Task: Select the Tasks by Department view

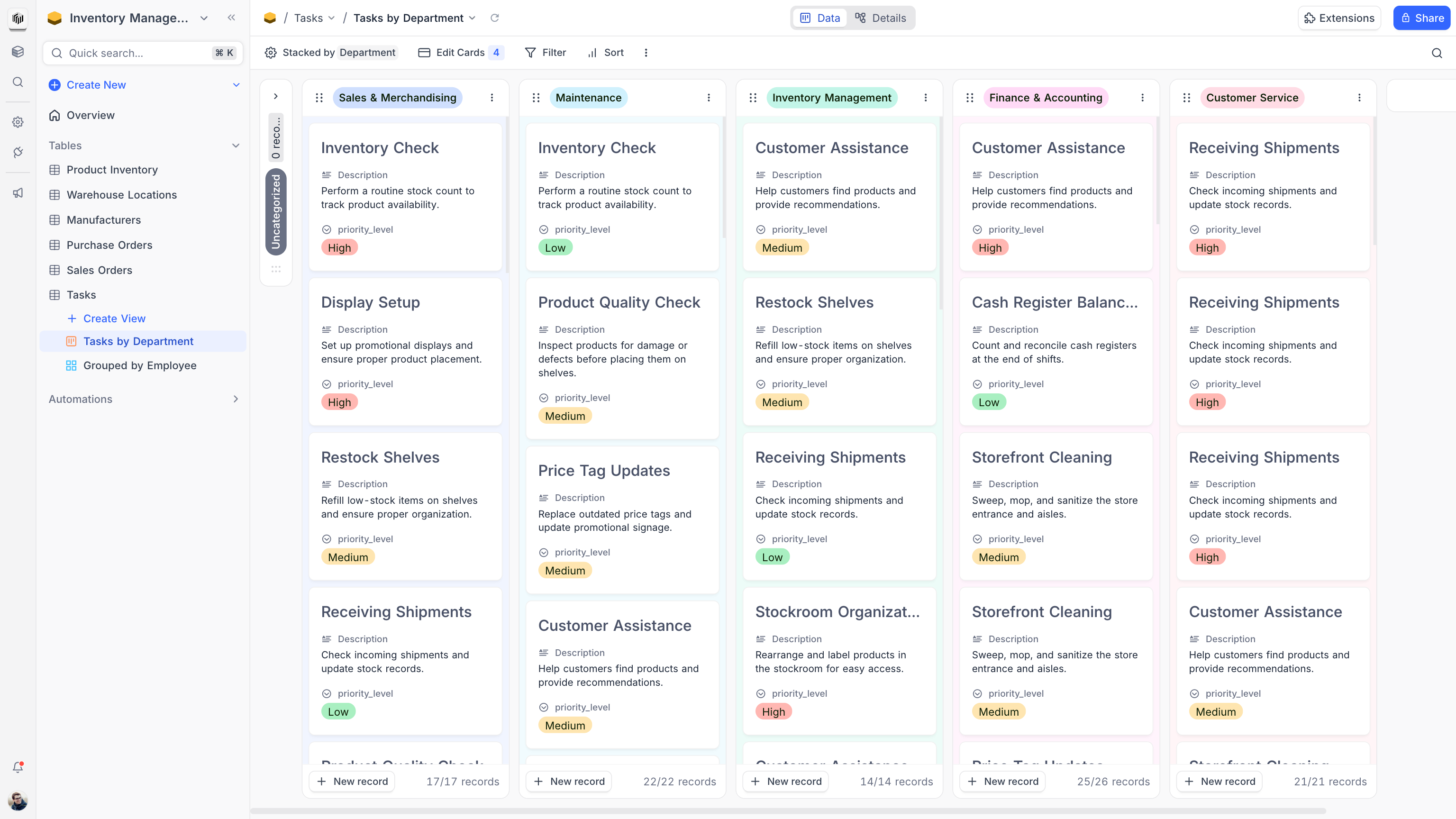Action: (143, 341)
